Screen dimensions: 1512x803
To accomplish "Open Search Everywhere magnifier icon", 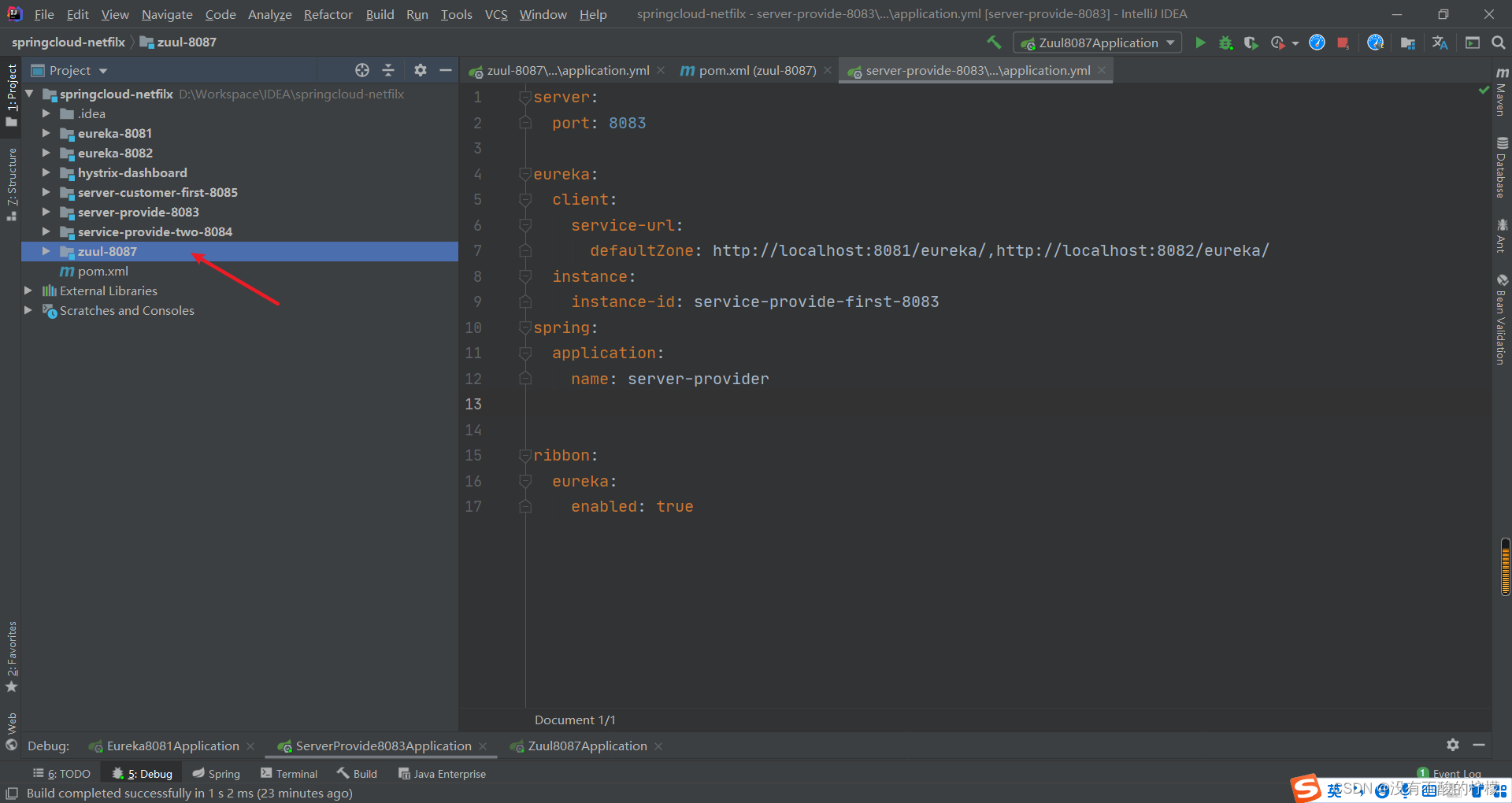I will pos(1498,43).
